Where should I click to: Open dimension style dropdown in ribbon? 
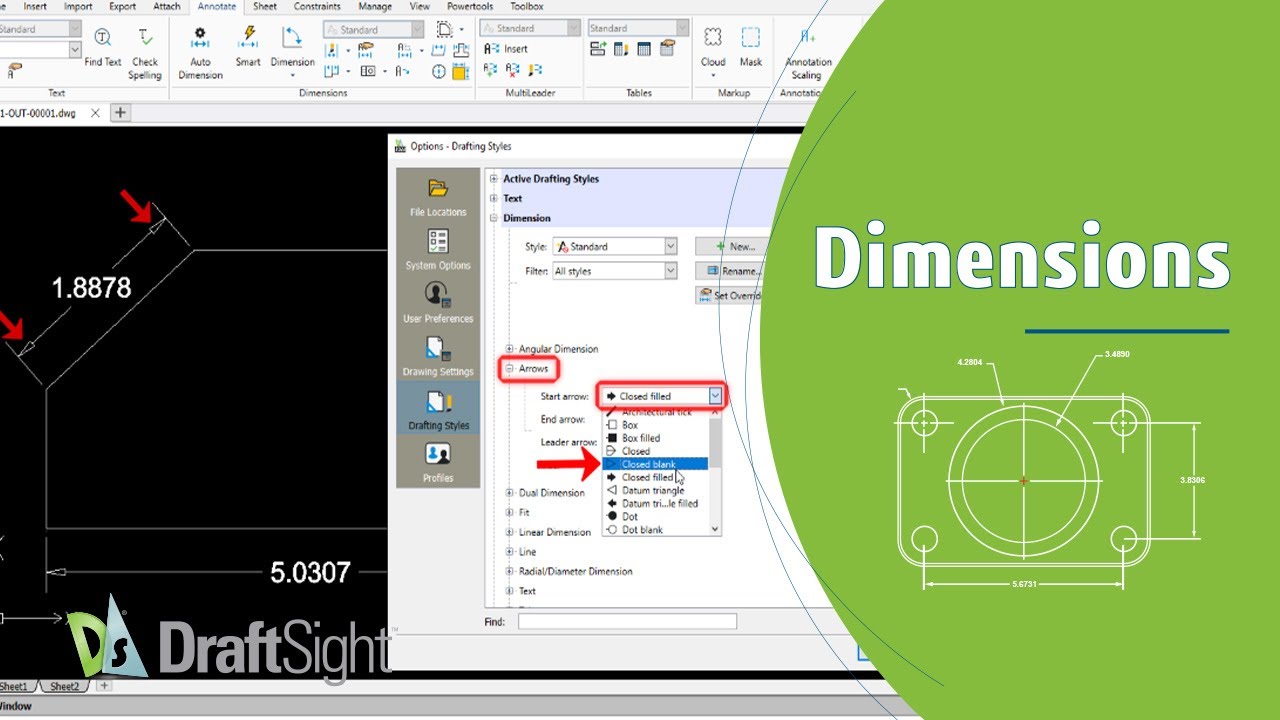coord(417,29)
